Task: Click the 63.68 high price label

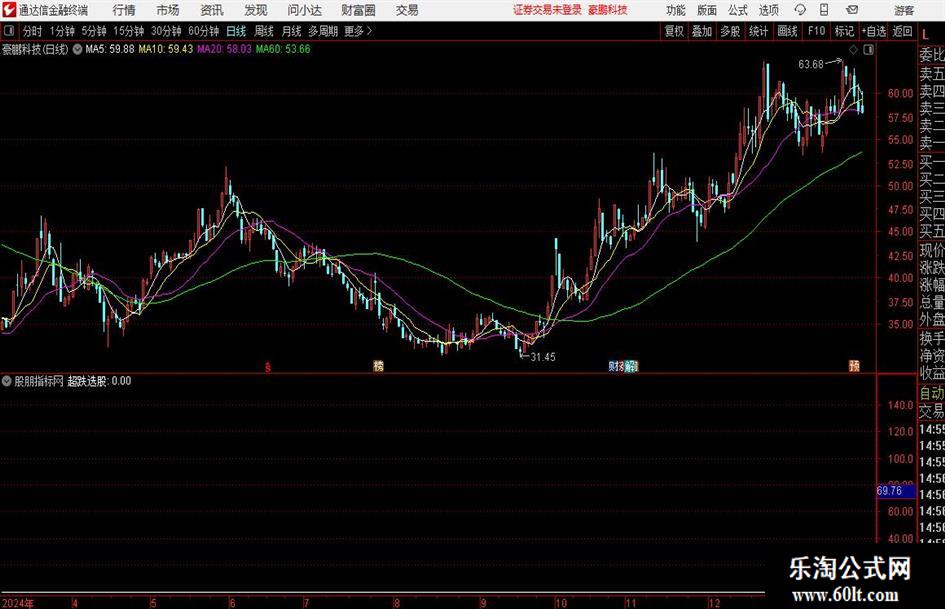Action: click(x=811, y=65)
